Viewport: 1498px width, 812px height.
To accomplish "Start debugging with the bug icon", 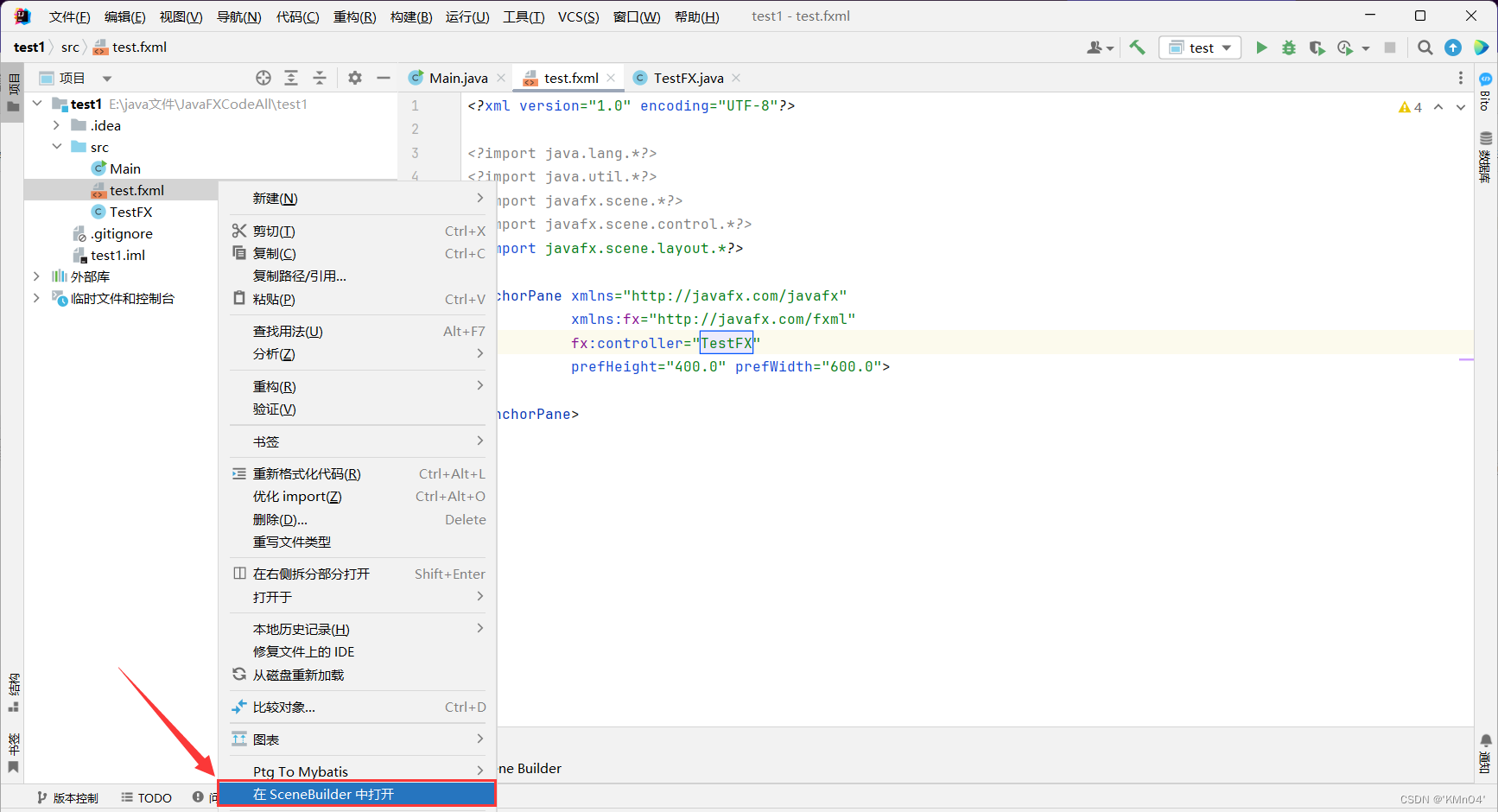I will (x=1289, y=48).
